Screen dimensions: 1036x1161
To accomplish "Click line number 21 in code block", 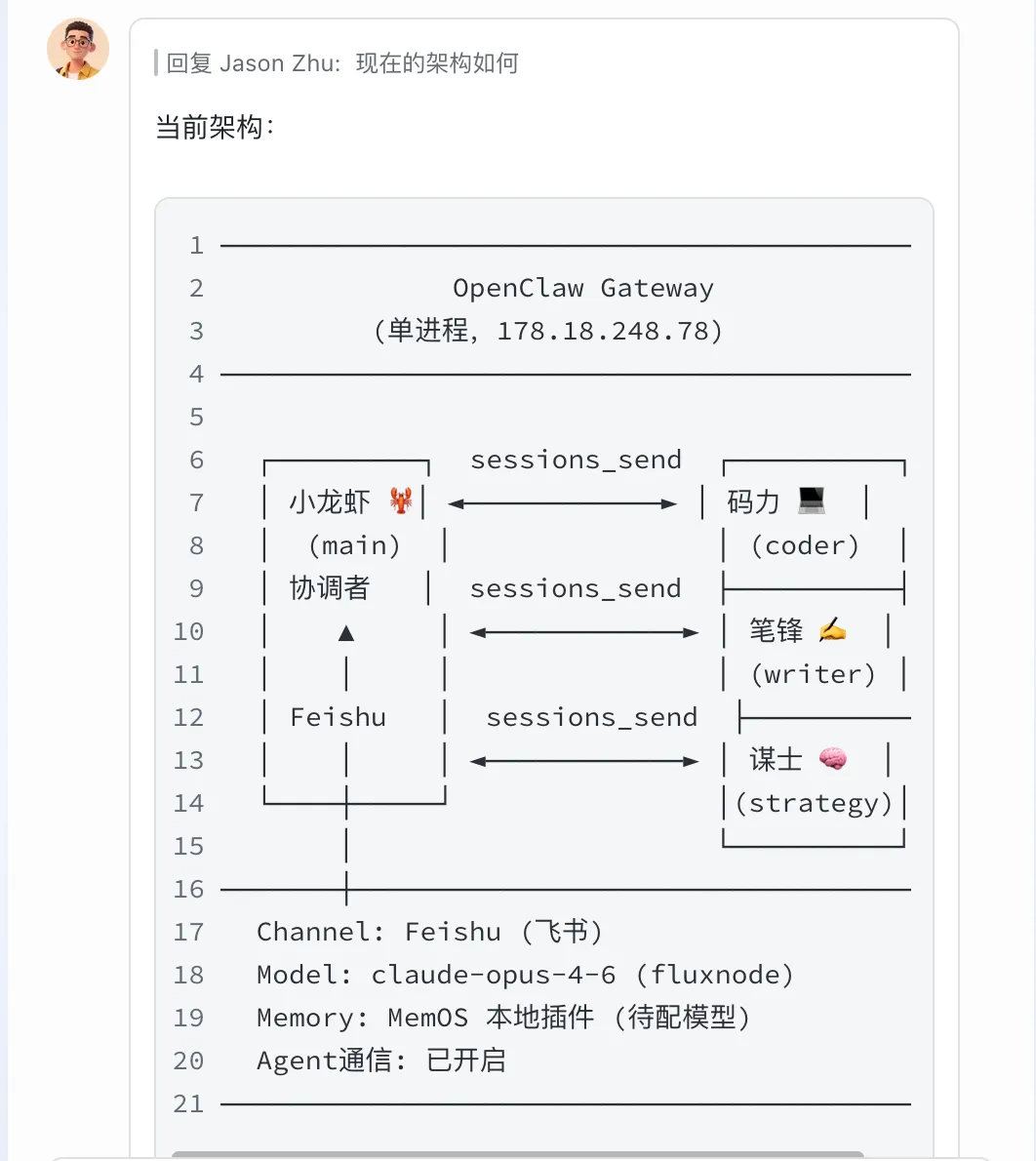I will pyautogui.click(x=188, y=1104).
